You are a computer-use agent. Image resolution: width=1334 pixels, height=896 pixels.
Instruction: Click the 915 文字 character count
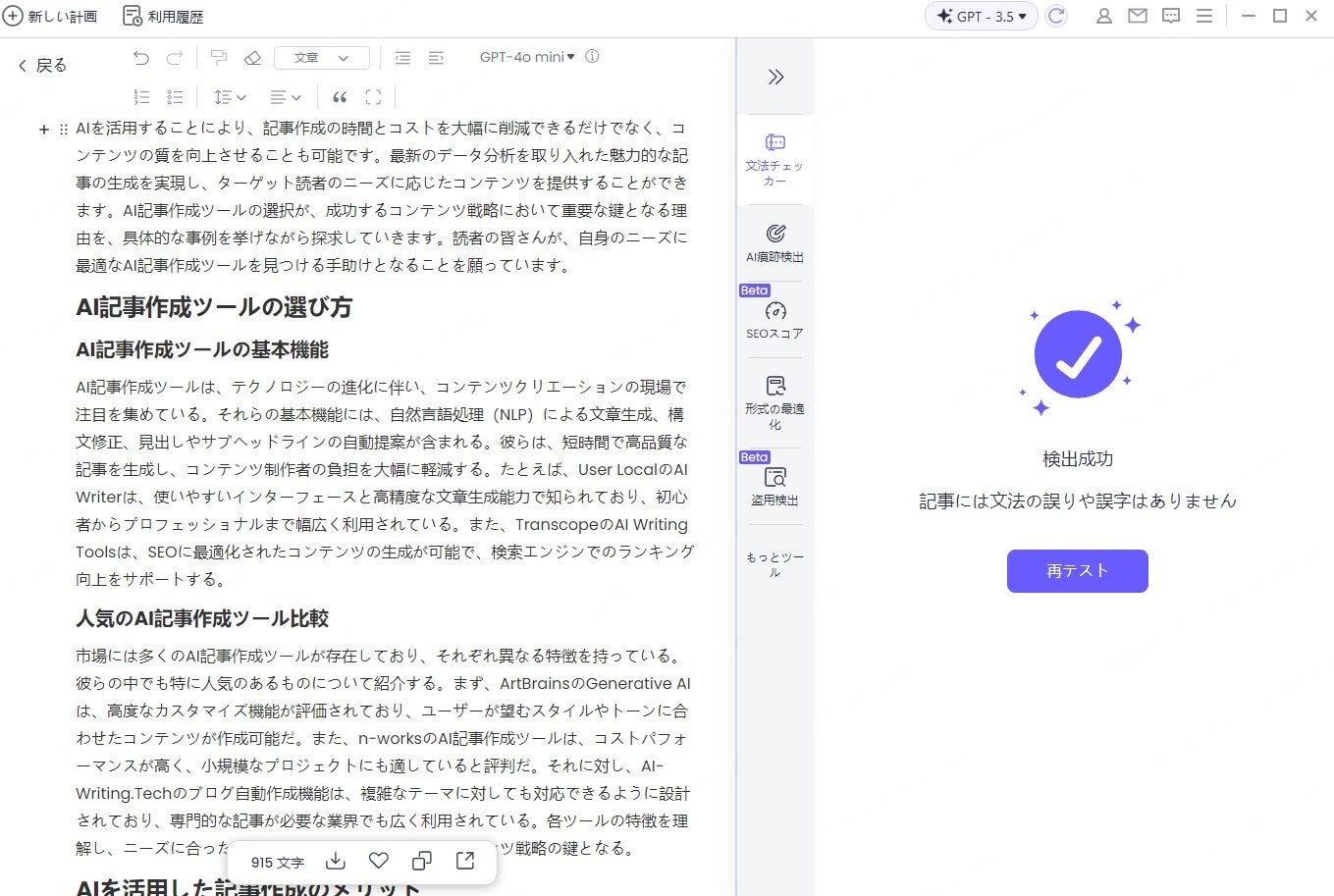278,863
